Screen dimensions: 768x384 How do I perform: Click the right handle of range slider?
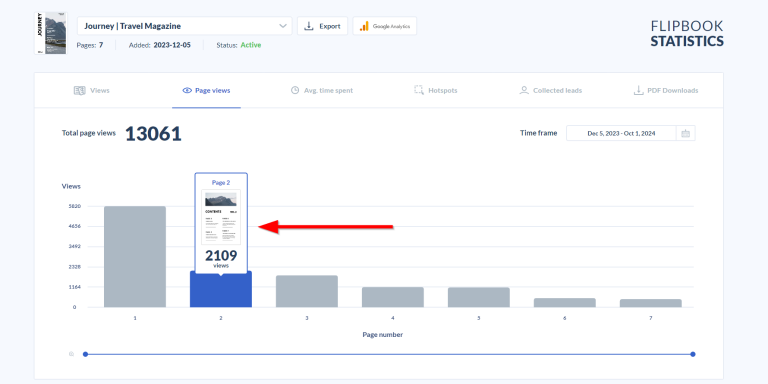pos(693,354)
